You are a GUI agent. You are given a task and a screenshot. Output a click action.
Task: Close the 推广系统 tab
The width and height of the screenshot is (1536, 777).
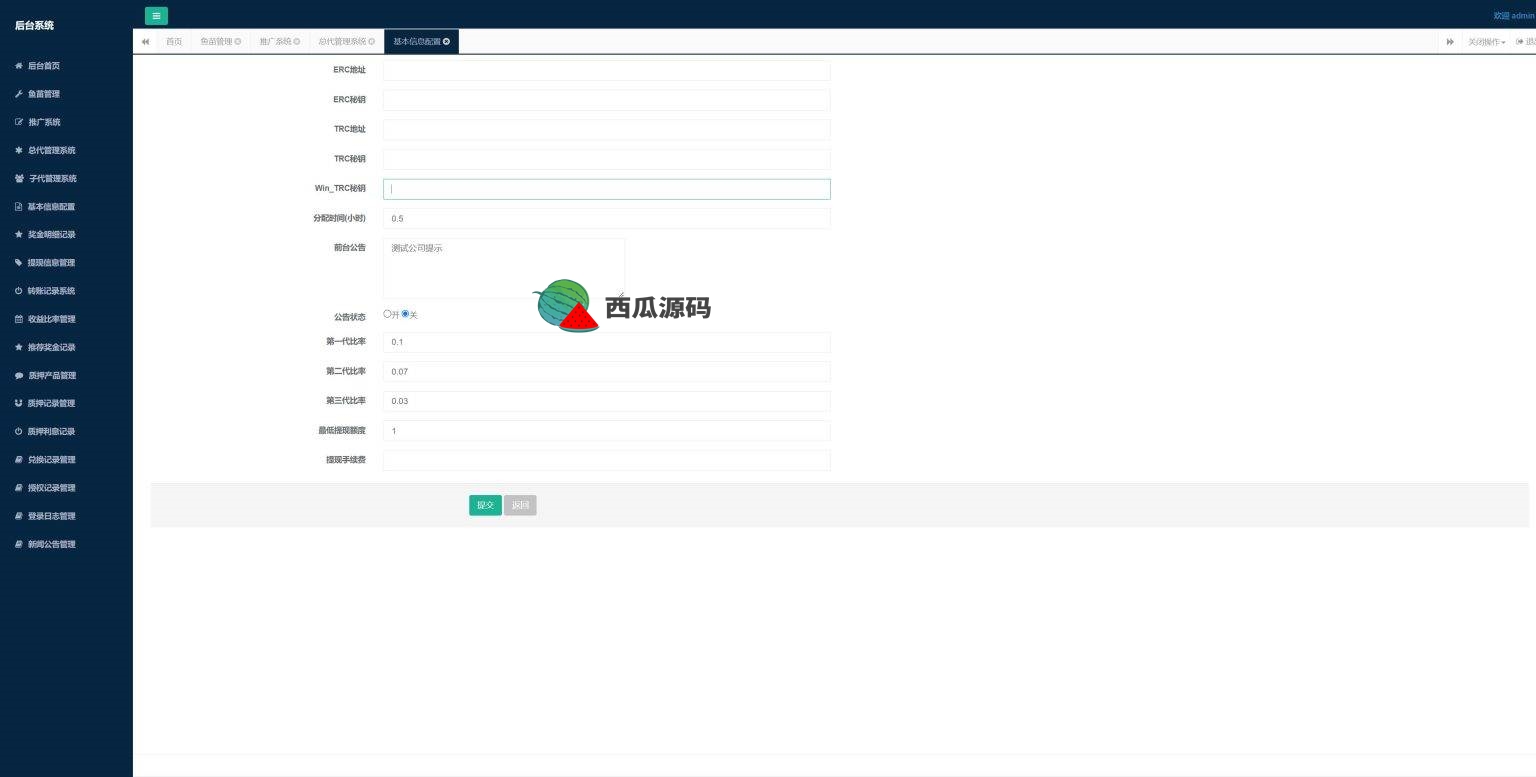[x=297, y=42]
